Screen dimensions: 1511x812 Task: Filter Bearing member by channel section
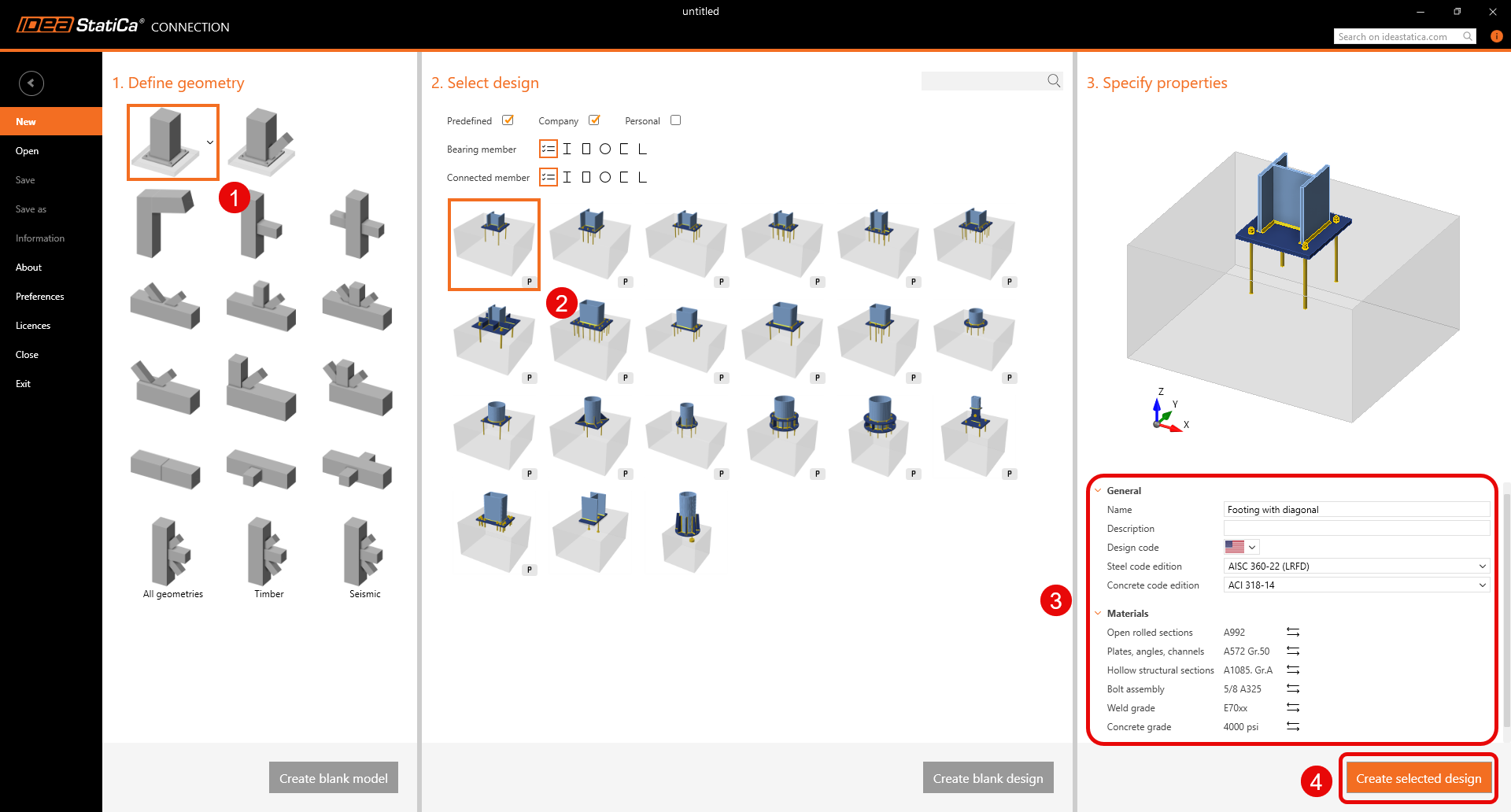(624, 149)
